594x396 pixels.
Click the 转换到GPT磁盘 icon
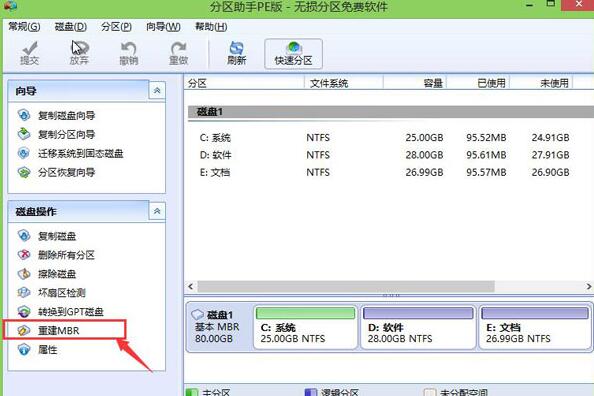pyautogui.click(x=24, y=311)
